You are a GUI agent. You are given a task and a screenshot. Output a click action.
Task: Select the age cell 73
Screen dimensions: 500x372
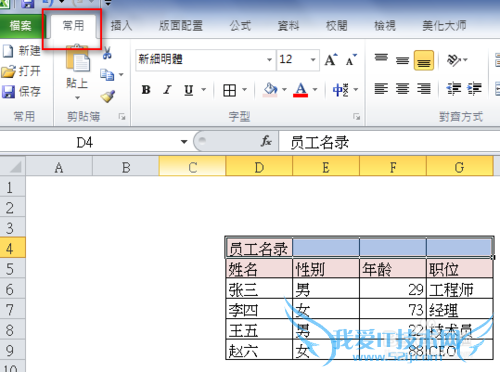(393, 309)
